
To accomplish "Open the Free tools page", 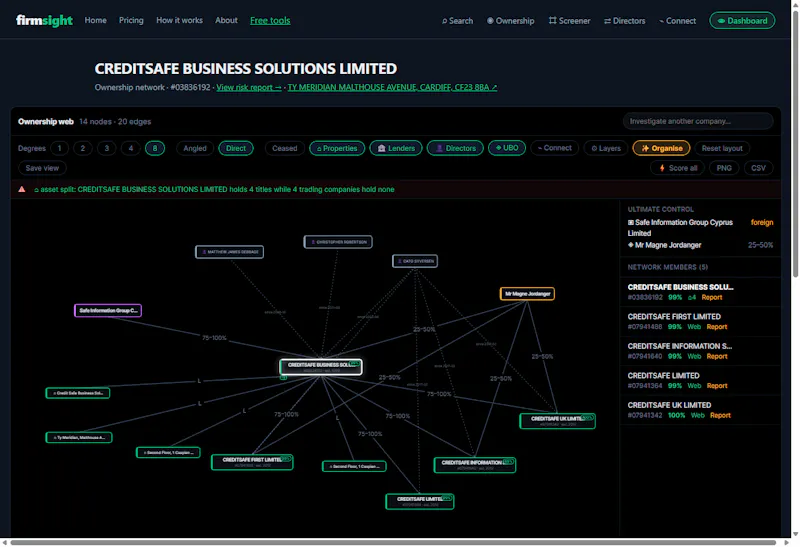I will click(270, 20).
